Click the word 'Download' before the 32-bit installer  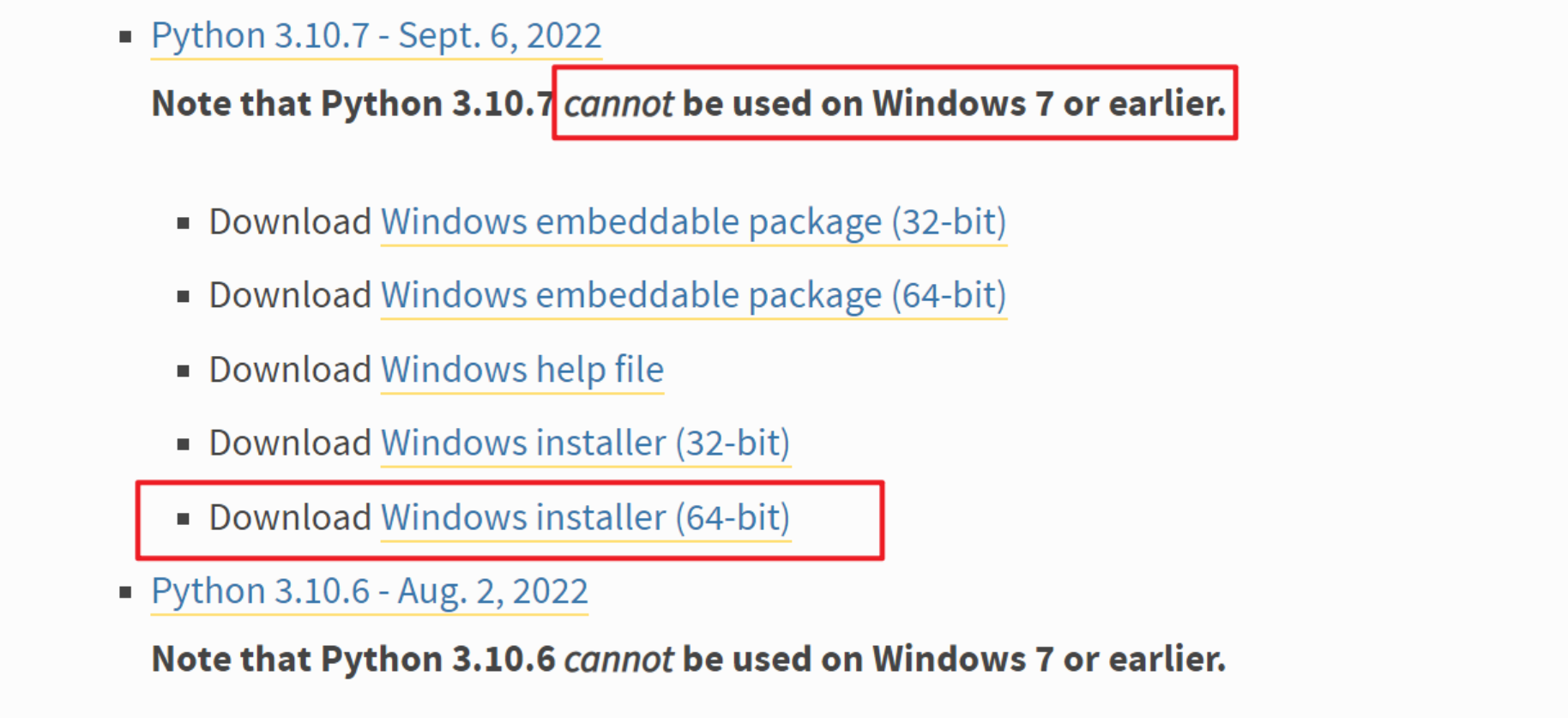click(290, 443)
